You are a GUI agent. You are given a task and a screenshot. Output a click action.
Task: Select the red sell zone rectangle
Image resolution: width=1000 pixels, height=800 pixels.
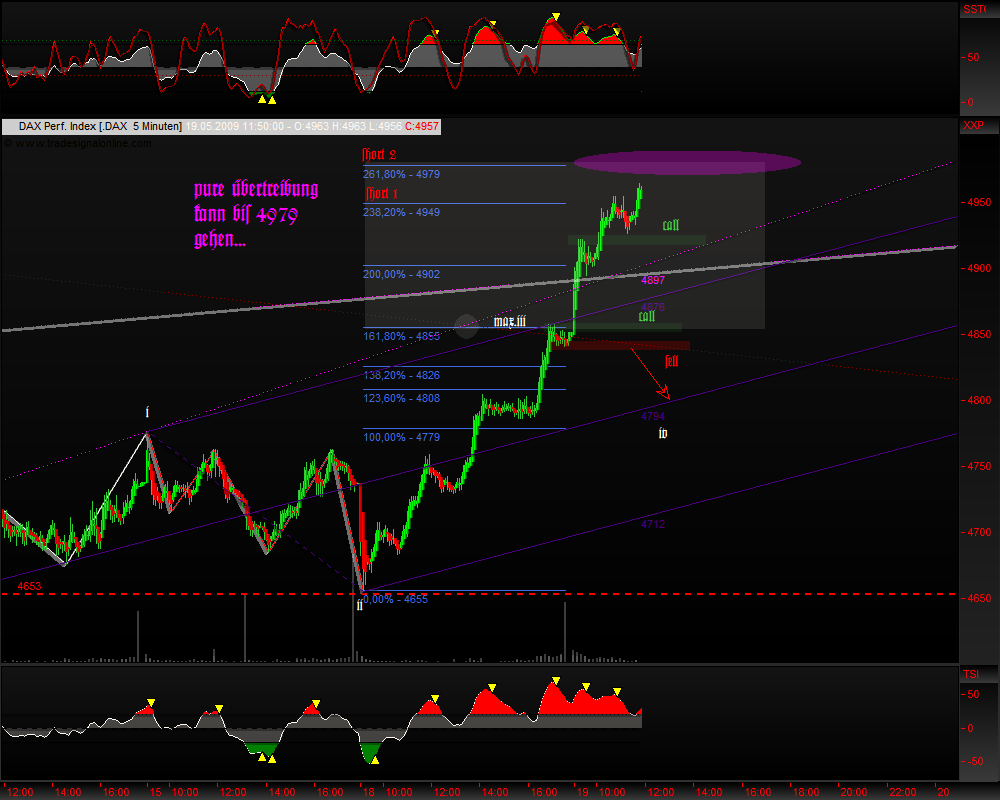(x=641, y=346)
